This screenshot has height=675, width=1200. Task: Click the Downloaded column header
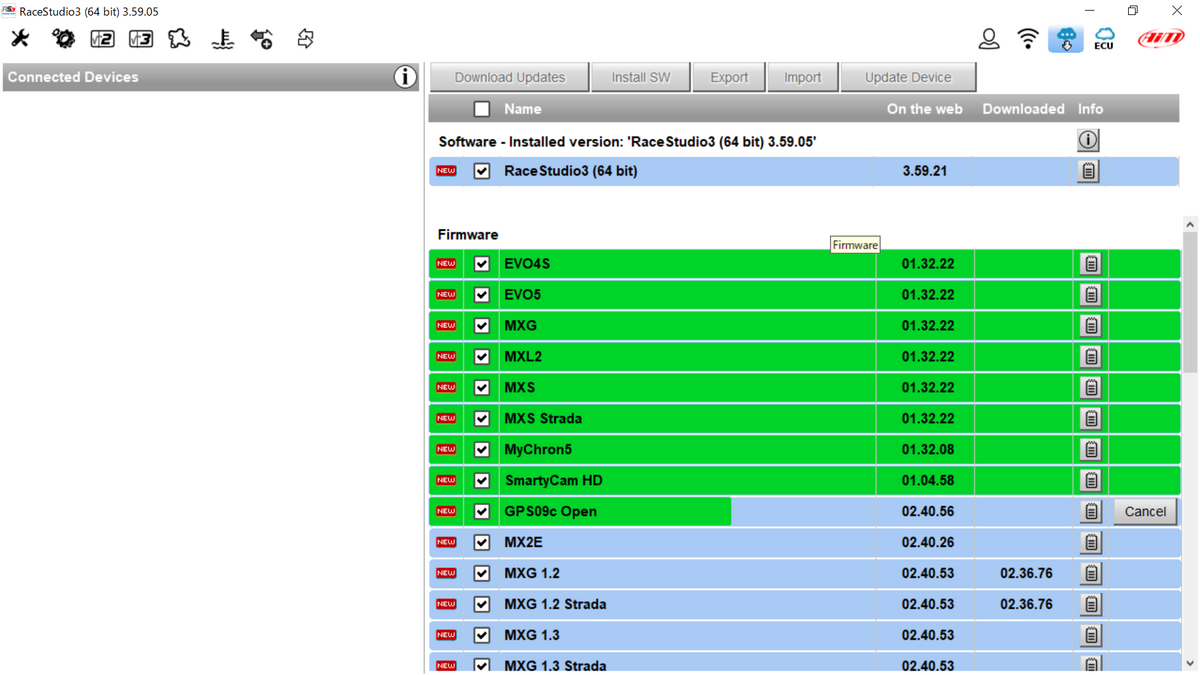(1023, 109)
